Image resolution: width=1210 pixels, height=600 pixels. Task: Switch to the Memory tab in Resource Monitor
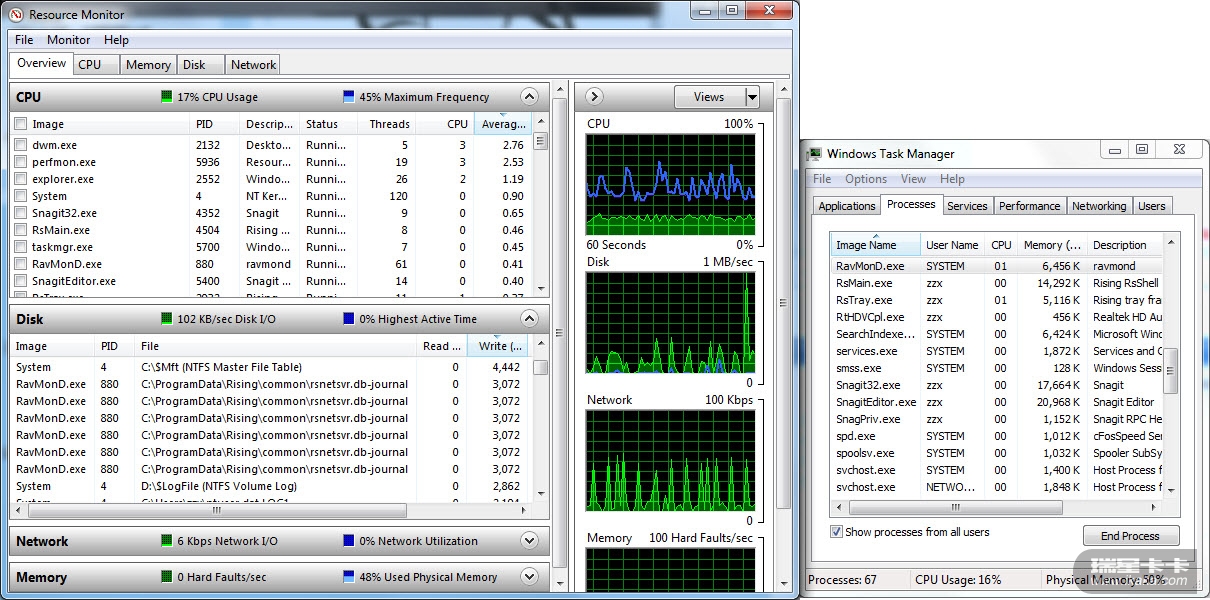coord(148,64)
